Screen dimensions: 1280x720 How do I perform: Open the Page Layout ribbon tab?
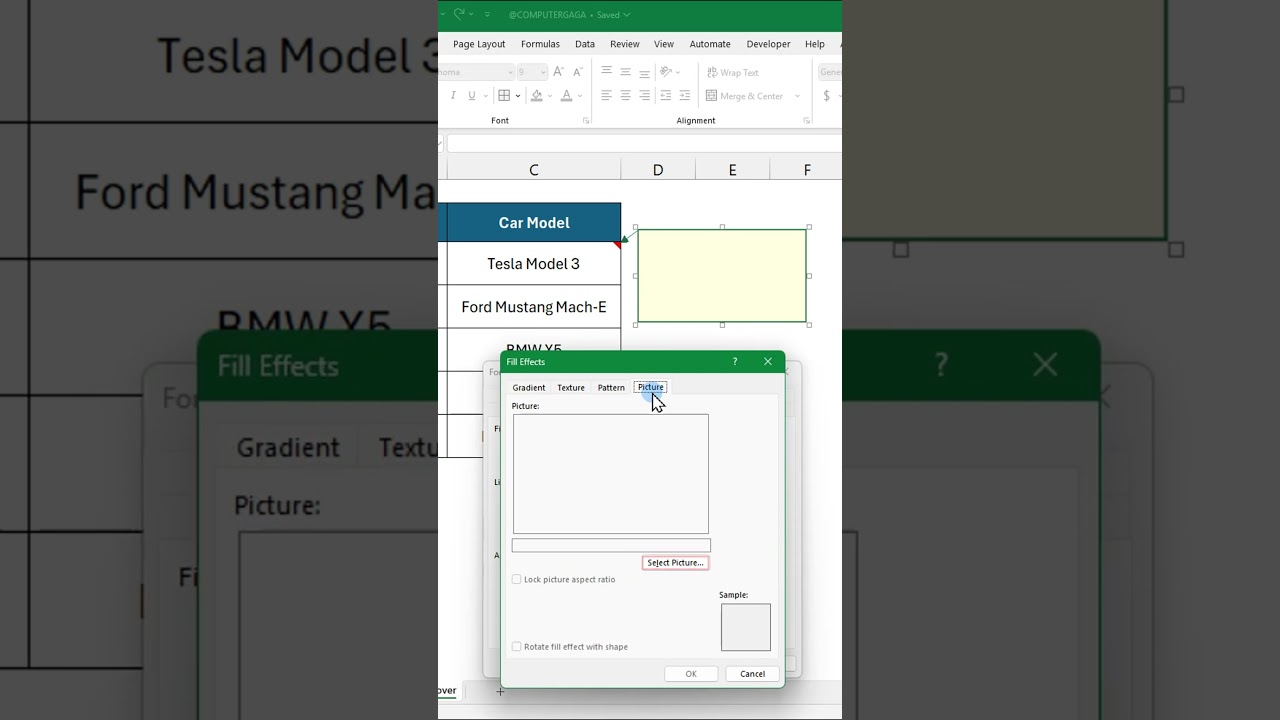coord(479,44)
